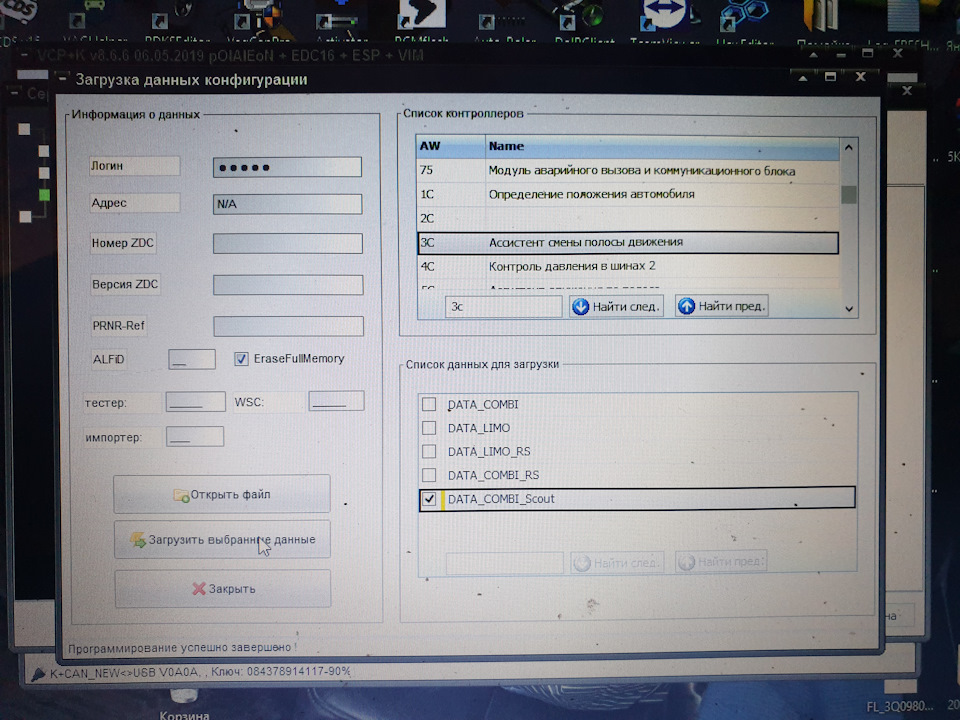This screenshot has width=960, height=720.
Task: Click Найти след. blue down-arrow icon
Action: tap(580, 306)
